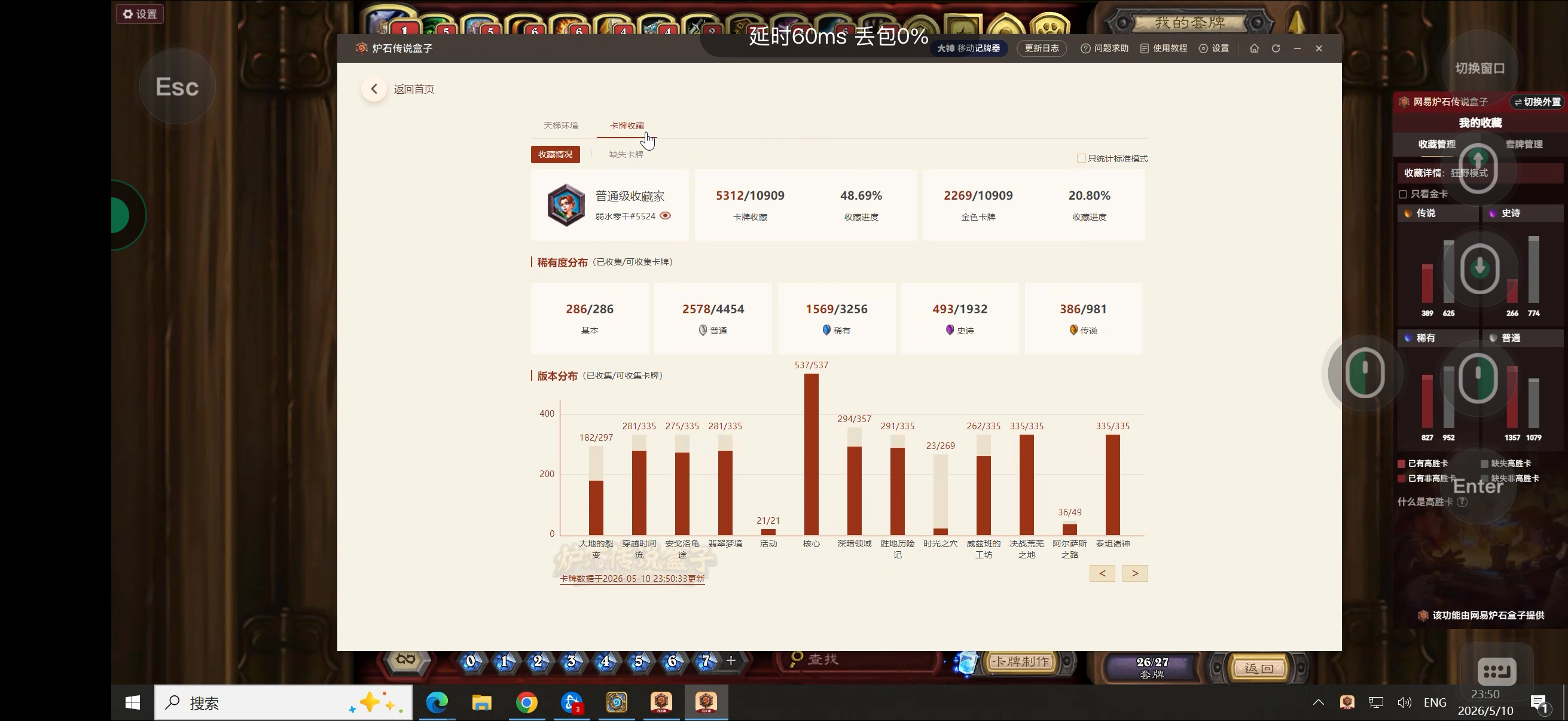Open 使用教程 tutorial in title bar
This screenshot has width=1568, height=721.
(x=1163, y=48)
